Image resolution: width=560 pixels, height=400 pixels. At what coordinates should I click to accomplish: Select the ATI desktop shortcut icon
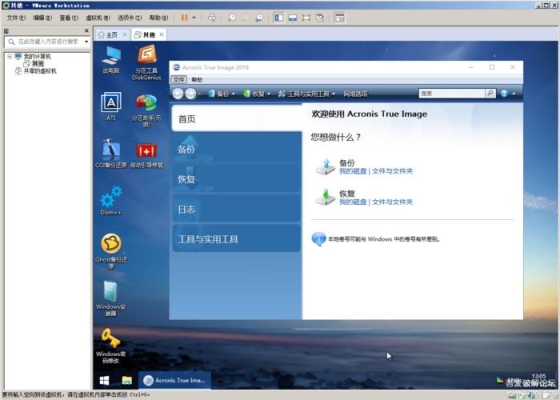[111, 102]
